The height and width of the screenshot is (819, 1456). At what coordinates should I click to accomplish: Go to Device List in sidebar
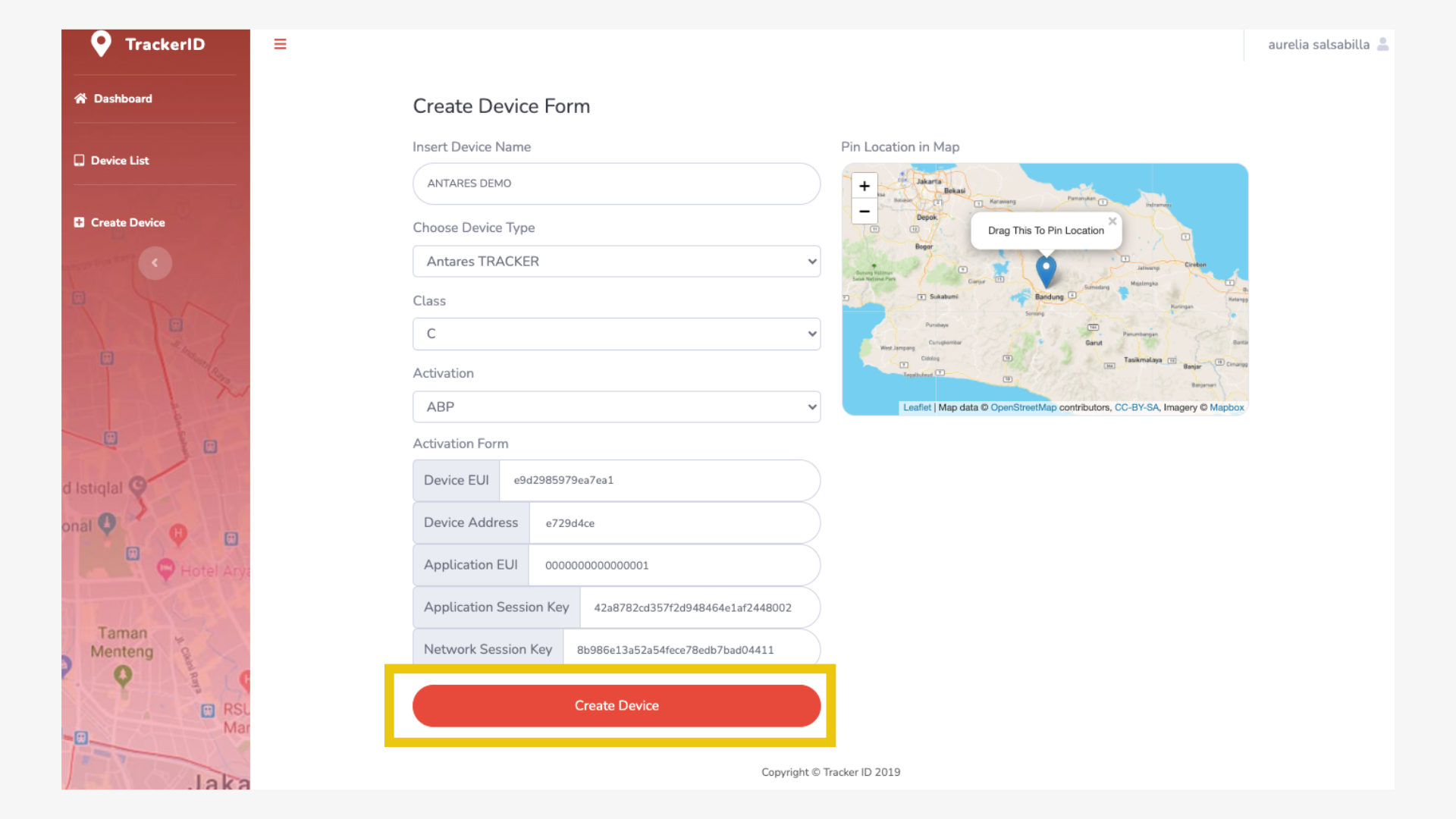coord(119,161)
